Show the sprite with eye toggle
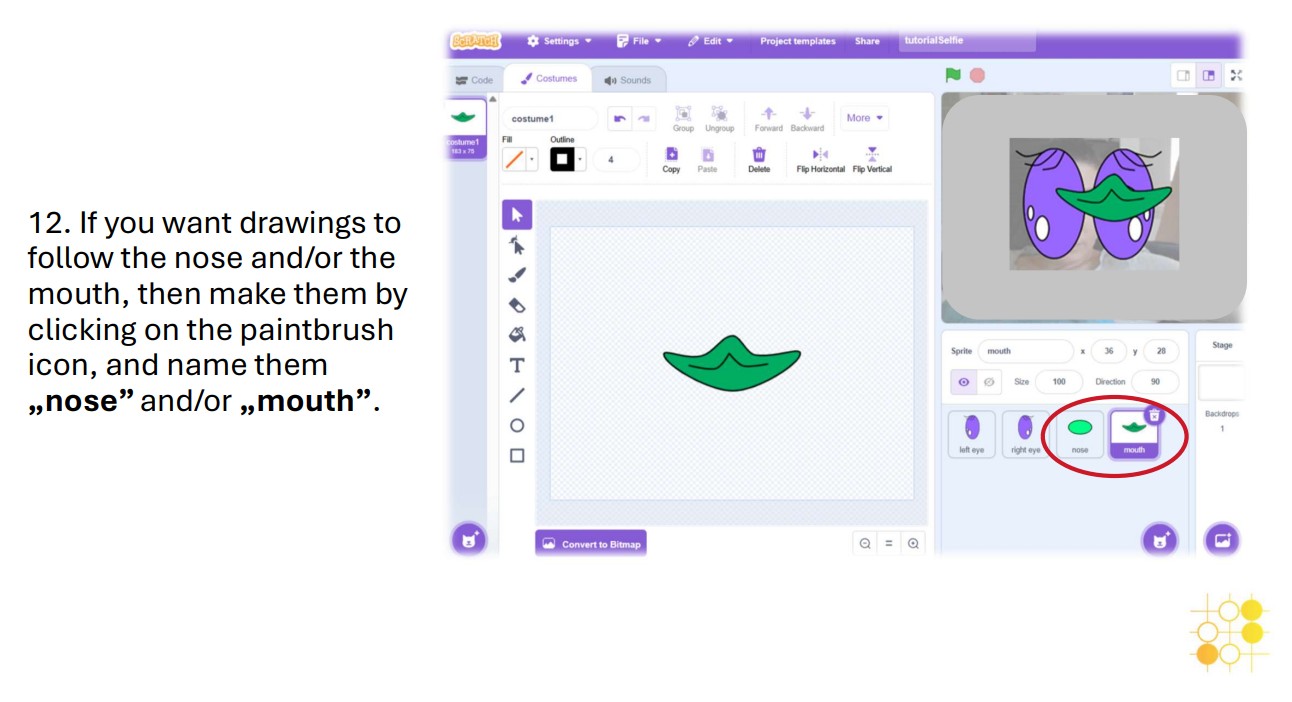 964,382
